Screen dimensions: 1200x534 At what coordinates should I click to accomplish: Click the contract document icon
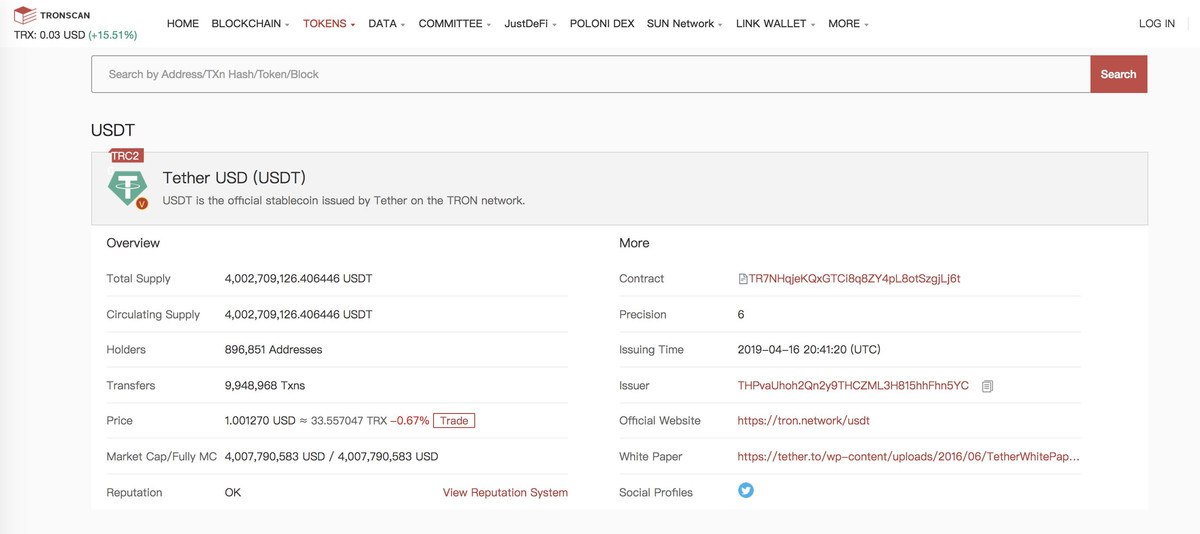[742, 279]
